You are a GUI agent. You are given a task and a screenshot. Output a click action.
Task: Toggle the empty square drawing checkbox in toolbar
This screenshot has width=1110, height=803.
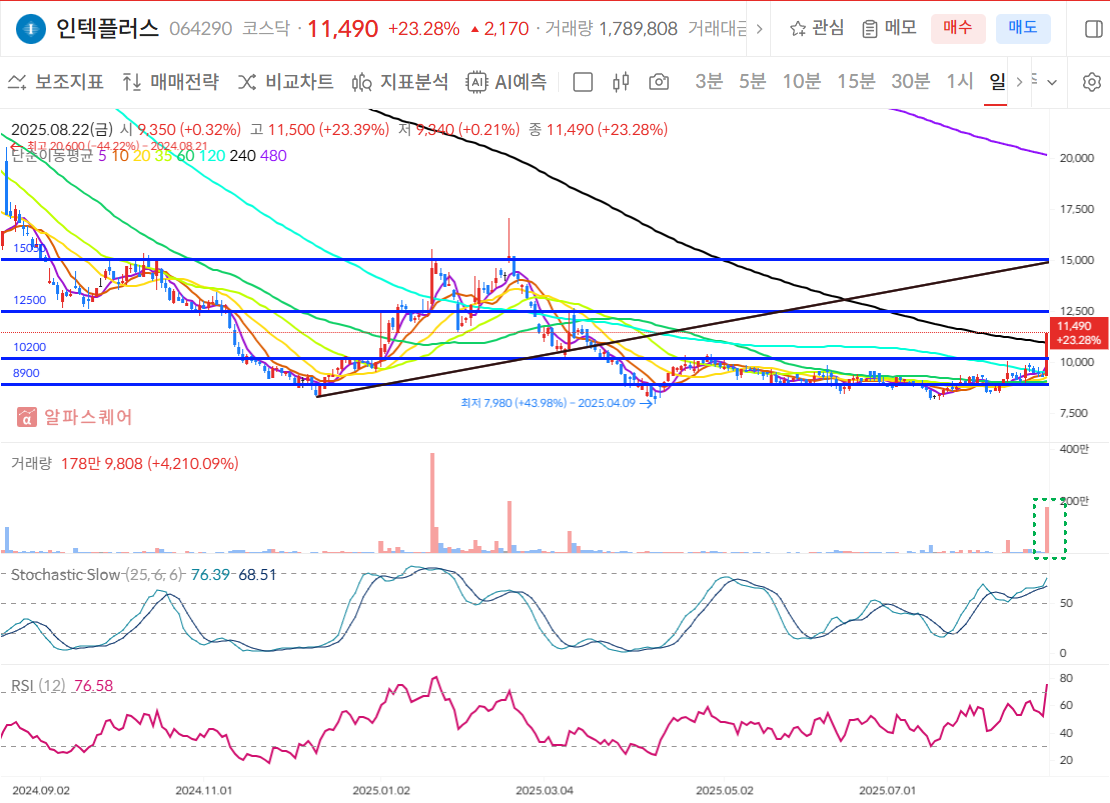(x=583, y=84)
